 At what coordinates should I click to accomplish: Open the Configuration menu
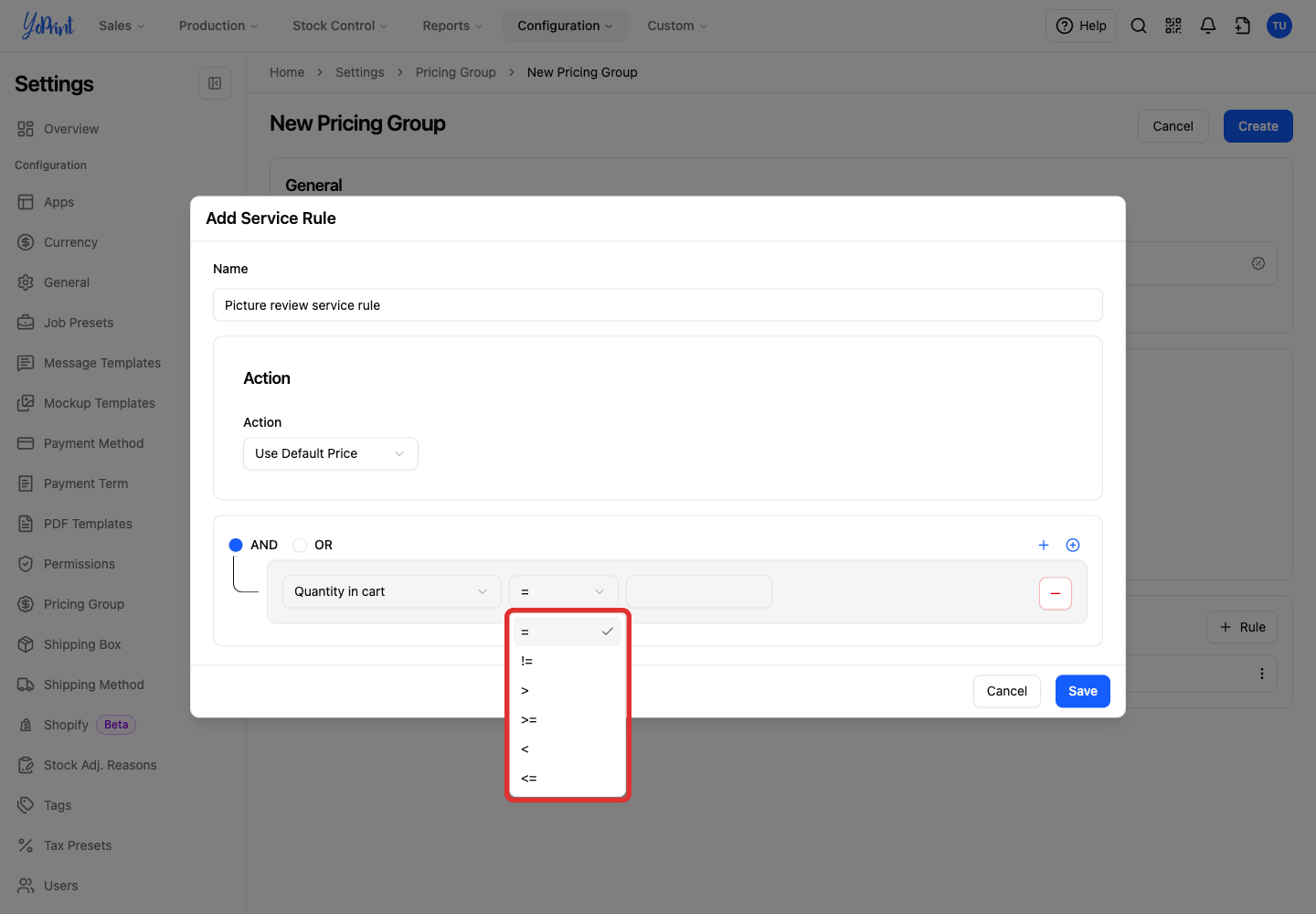click(x=565, y=26)
